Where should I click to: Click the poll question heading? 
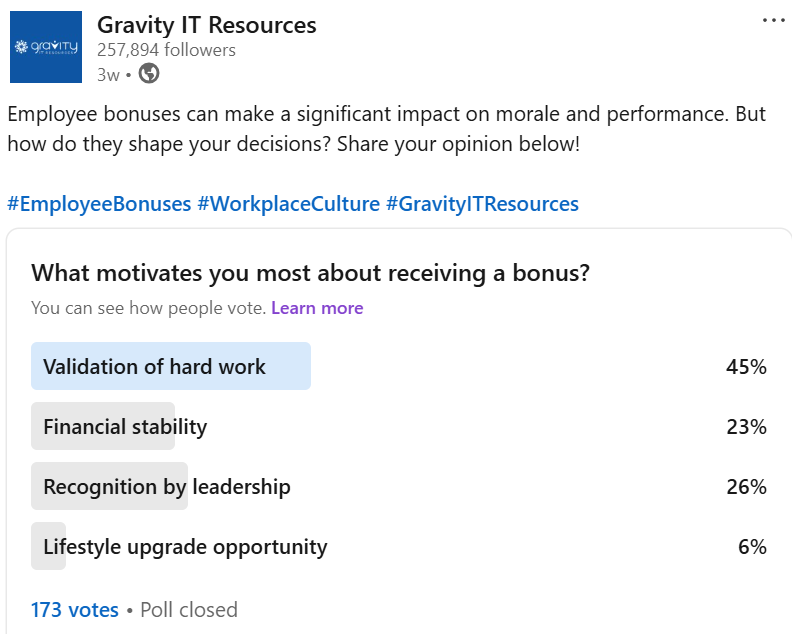coord(310,273)
